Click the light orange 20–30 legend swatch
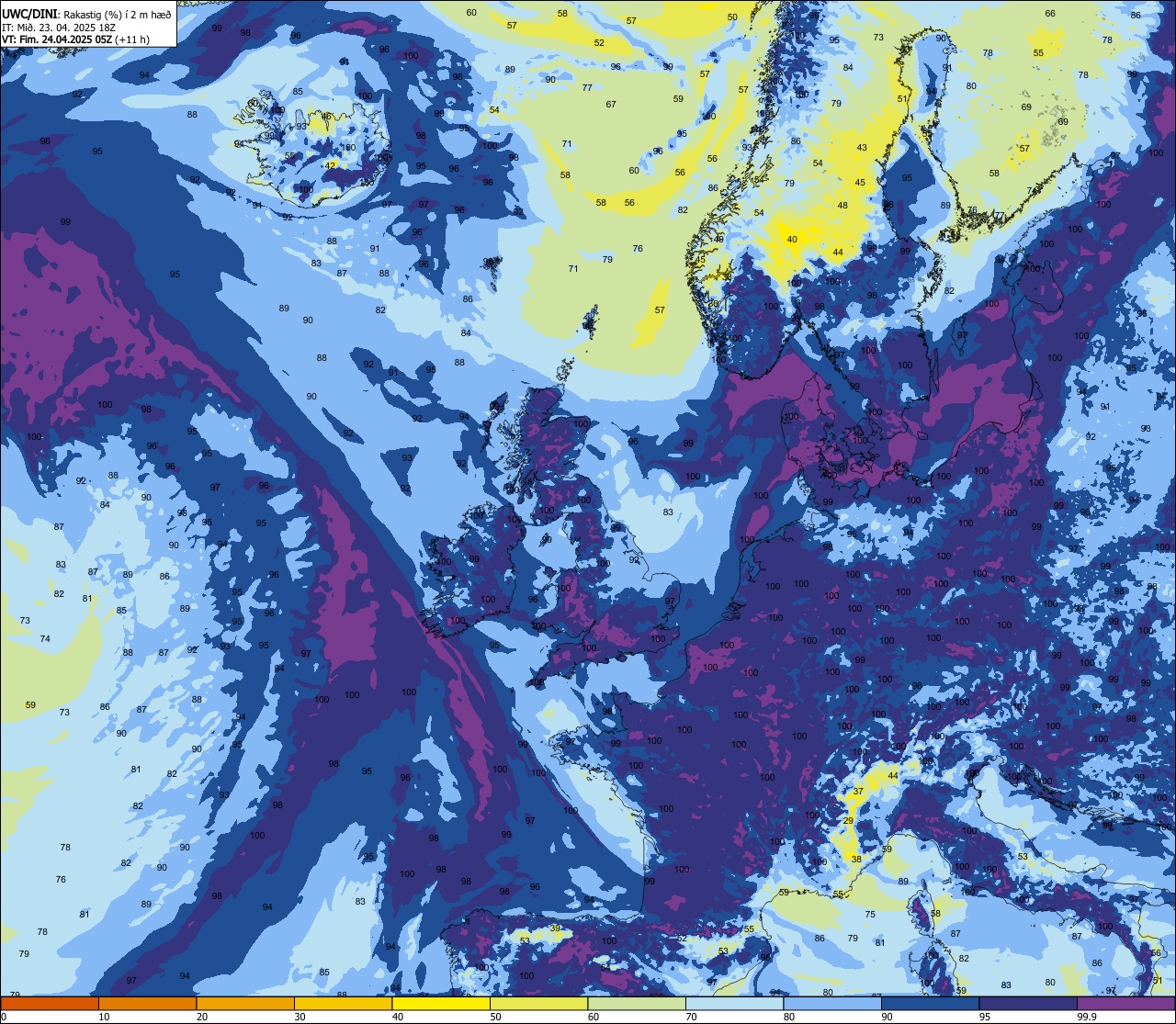Image resolution: width=1176 pixels, height=1024 pixels. [245, 1003]
